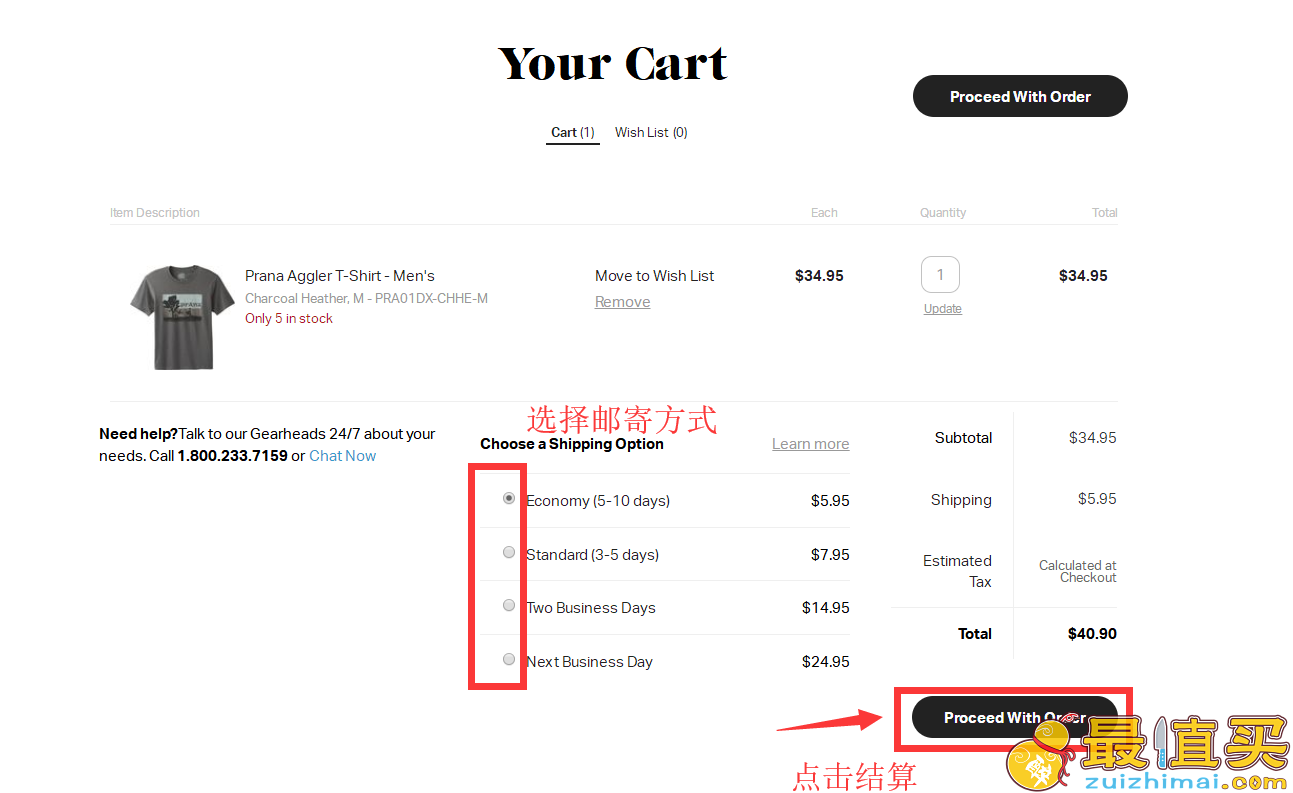Open the Prana Aggler T-Shirt product thumbnail
Screen dimensions: 1293x793
pyautogui.click(x=181, y=316)
